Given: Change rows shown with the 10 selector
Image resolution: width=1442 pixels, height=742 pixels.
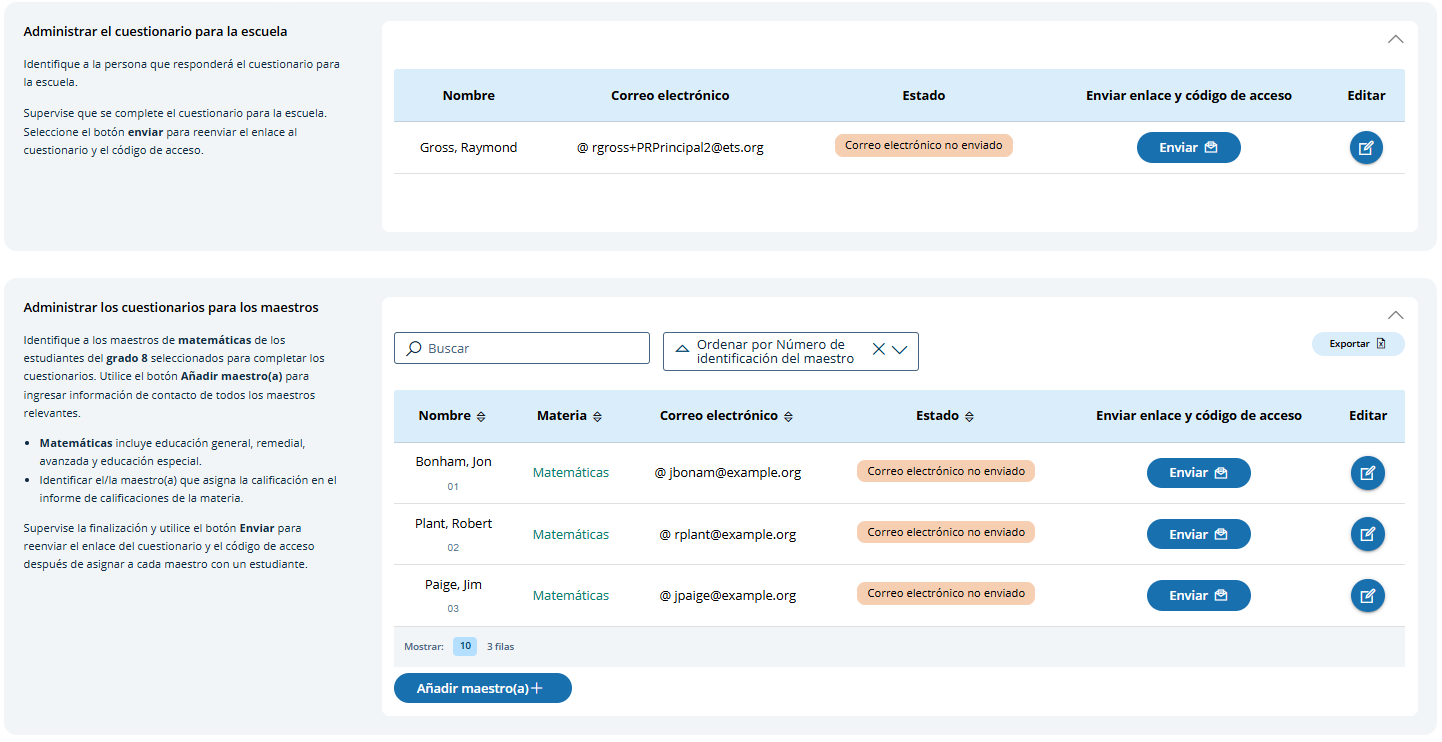Looking at the screenshot, I should click(465, 646).
